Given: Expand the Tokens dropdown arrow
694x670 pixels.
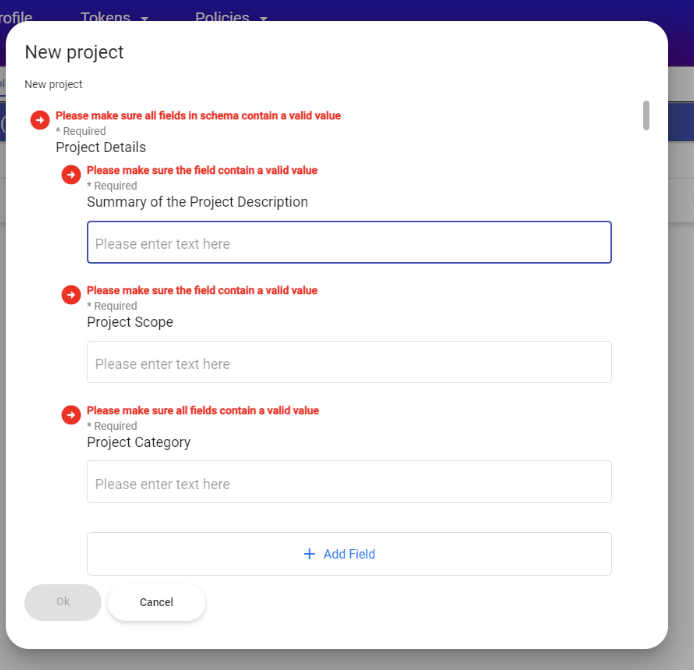Looking at the screenshot, I should click(x=145, y=19).
